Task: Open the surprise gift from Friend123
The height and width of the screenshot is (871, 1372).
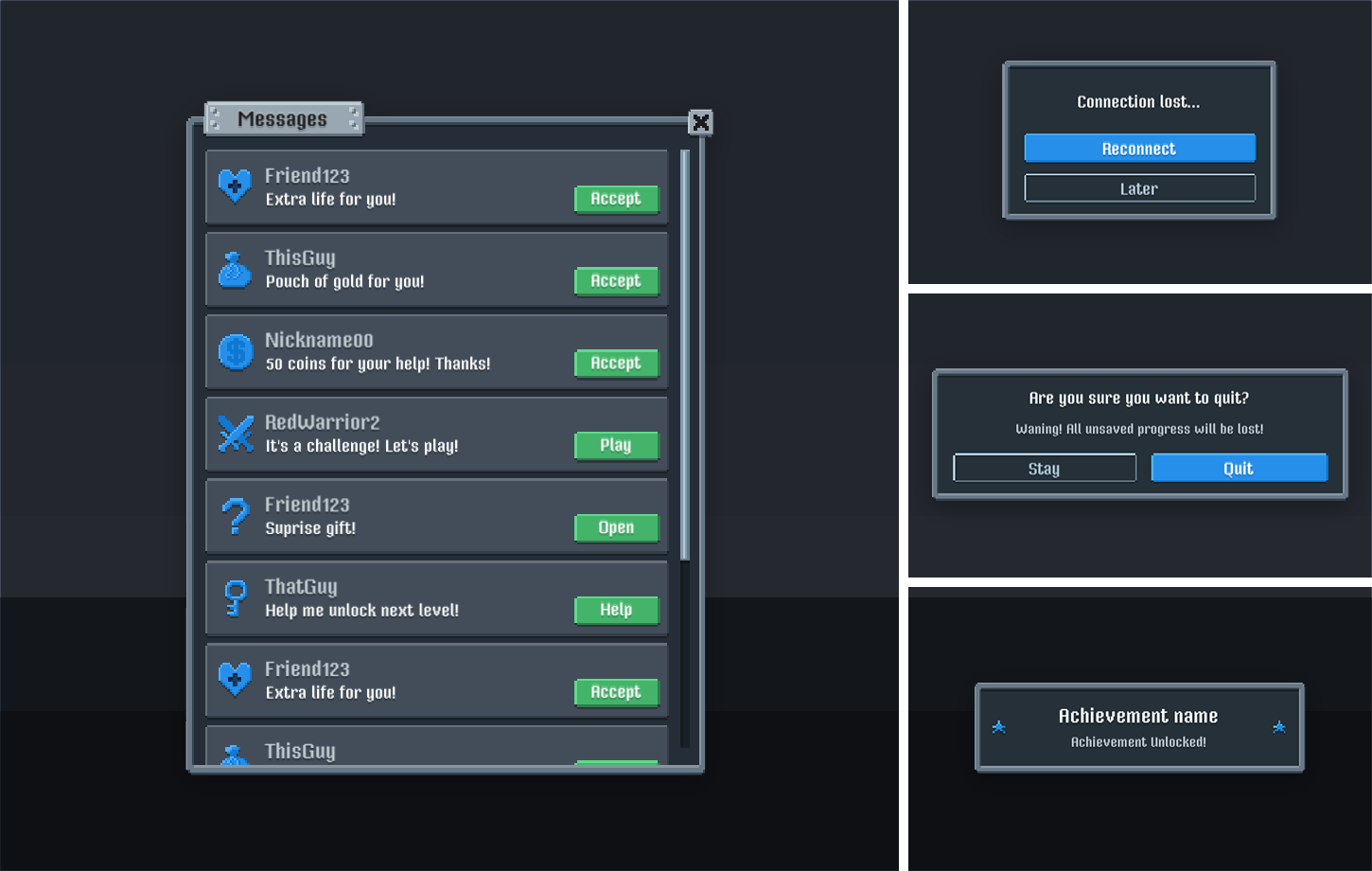Action: coord(616,527)
